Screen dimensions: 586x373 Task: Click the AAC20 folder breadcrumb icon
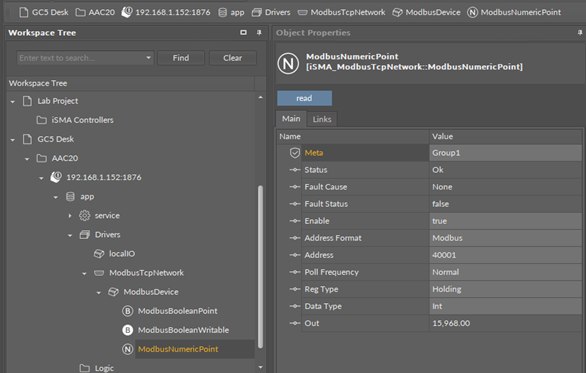coord(80,12)
